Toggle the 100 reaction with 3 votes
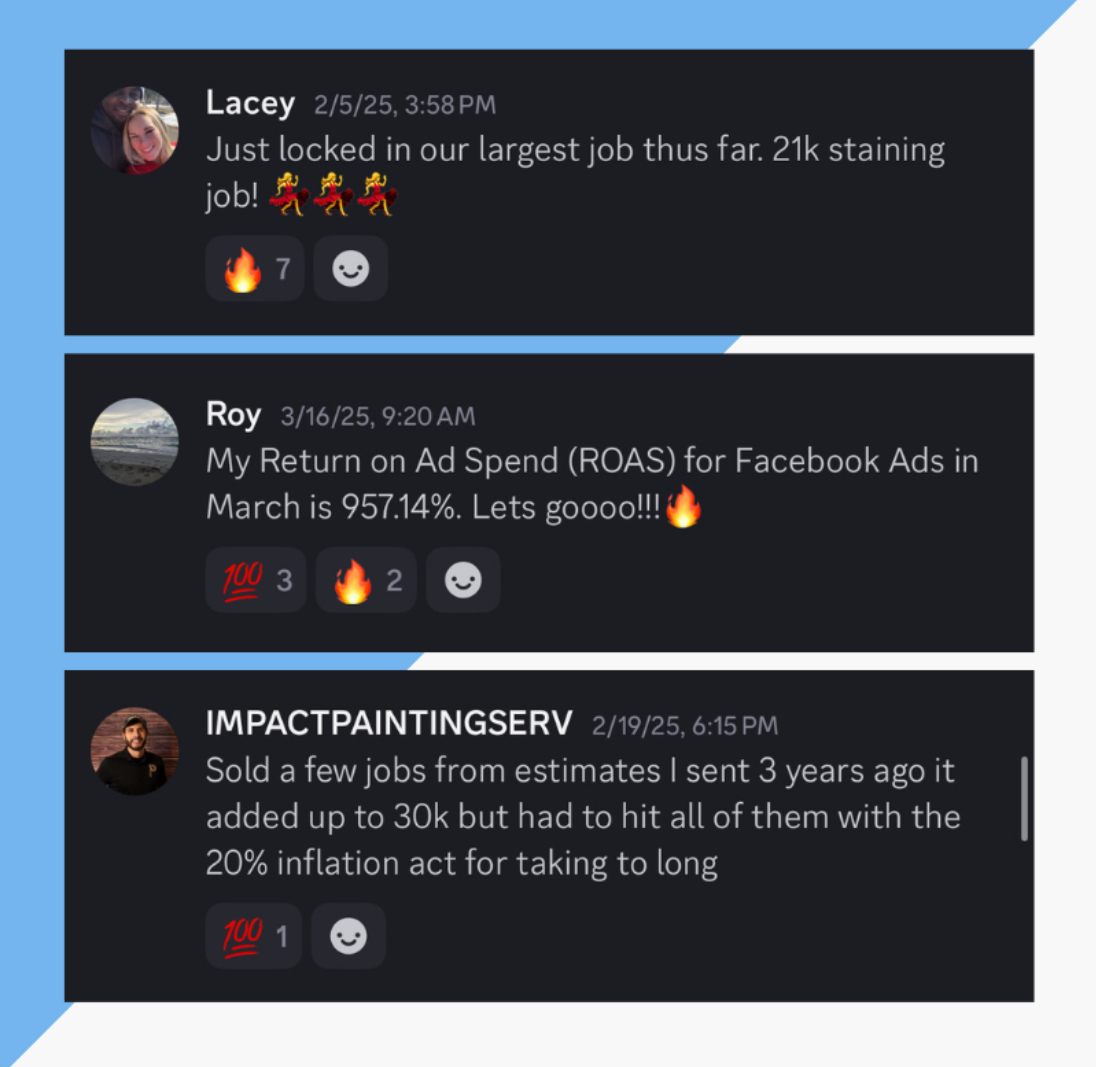This screenshot has height=1067, width=1096. click(x=256, y=580)
